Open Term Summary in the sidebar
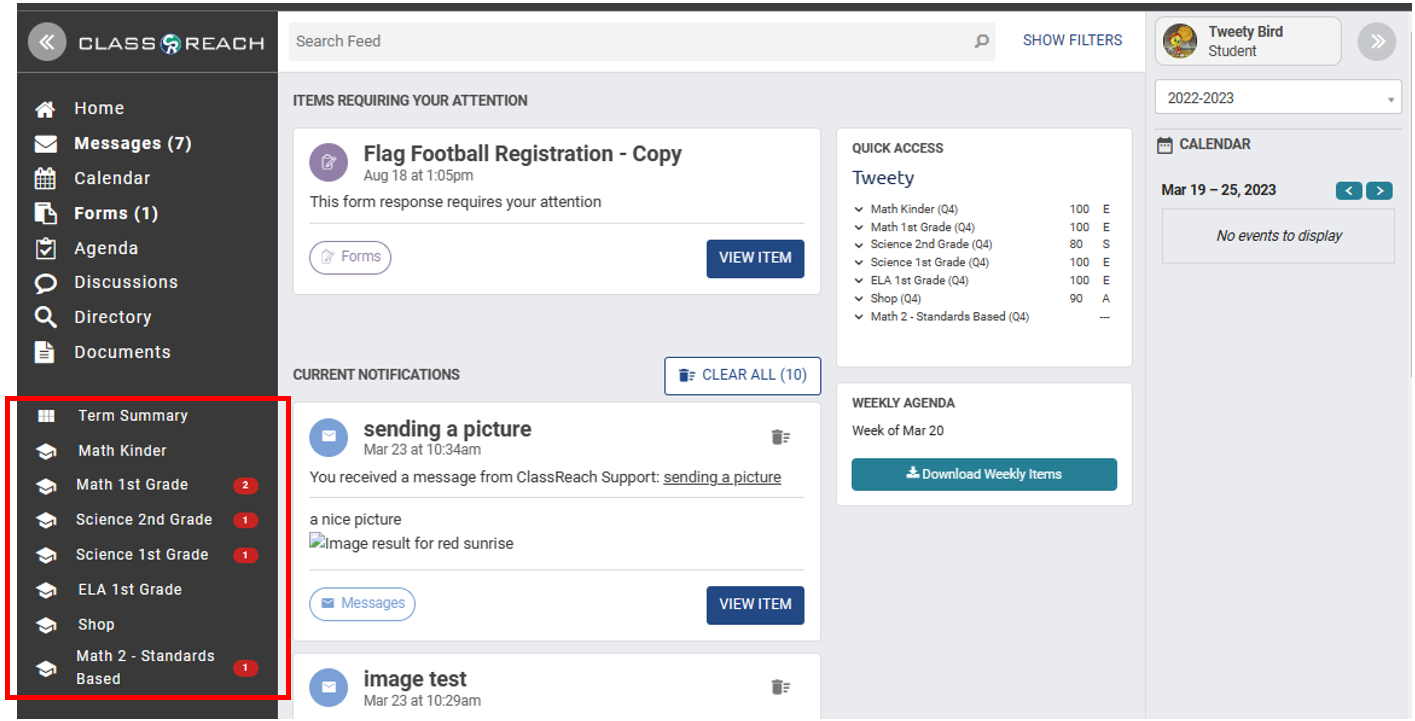The width and height of the screenshot is (1415, 721). point(132,415)
